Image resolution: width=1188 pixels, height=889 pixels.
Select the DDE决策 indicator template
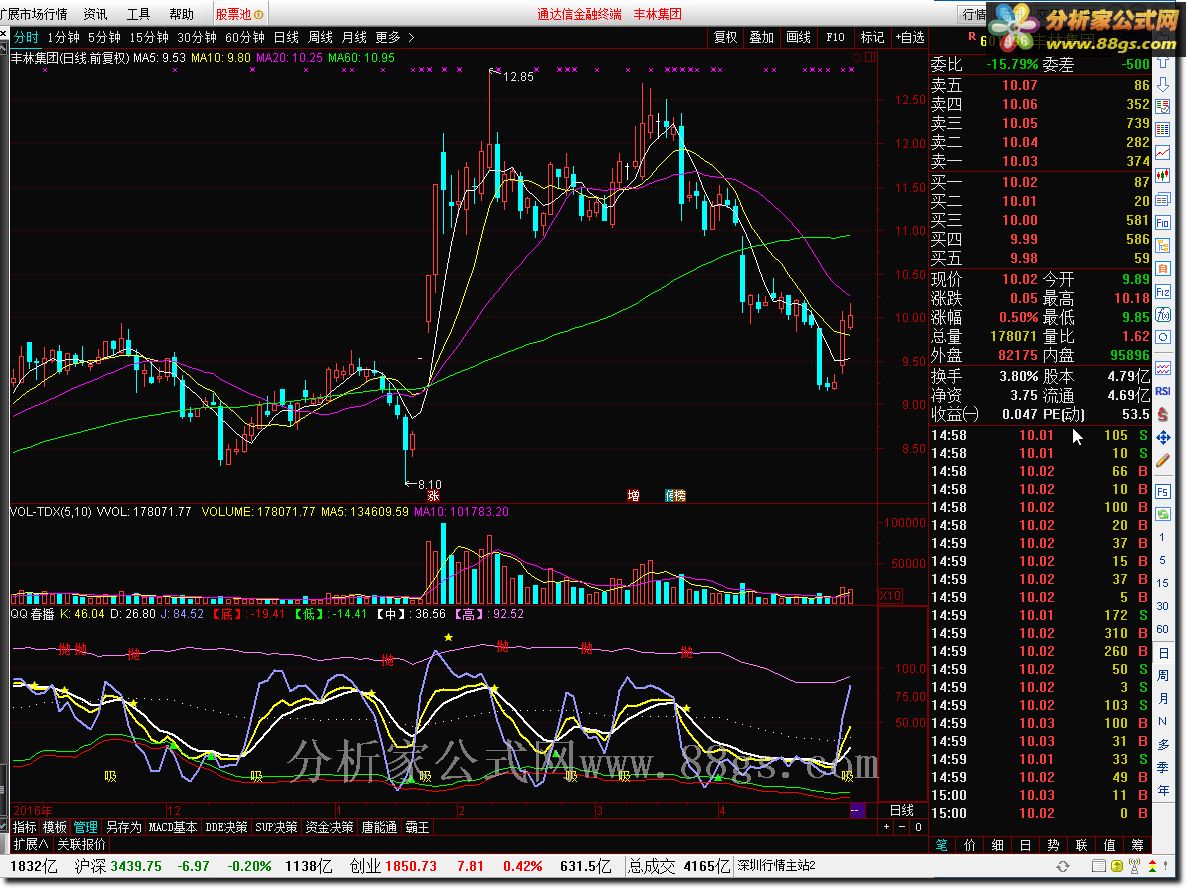tap(226, 827)
